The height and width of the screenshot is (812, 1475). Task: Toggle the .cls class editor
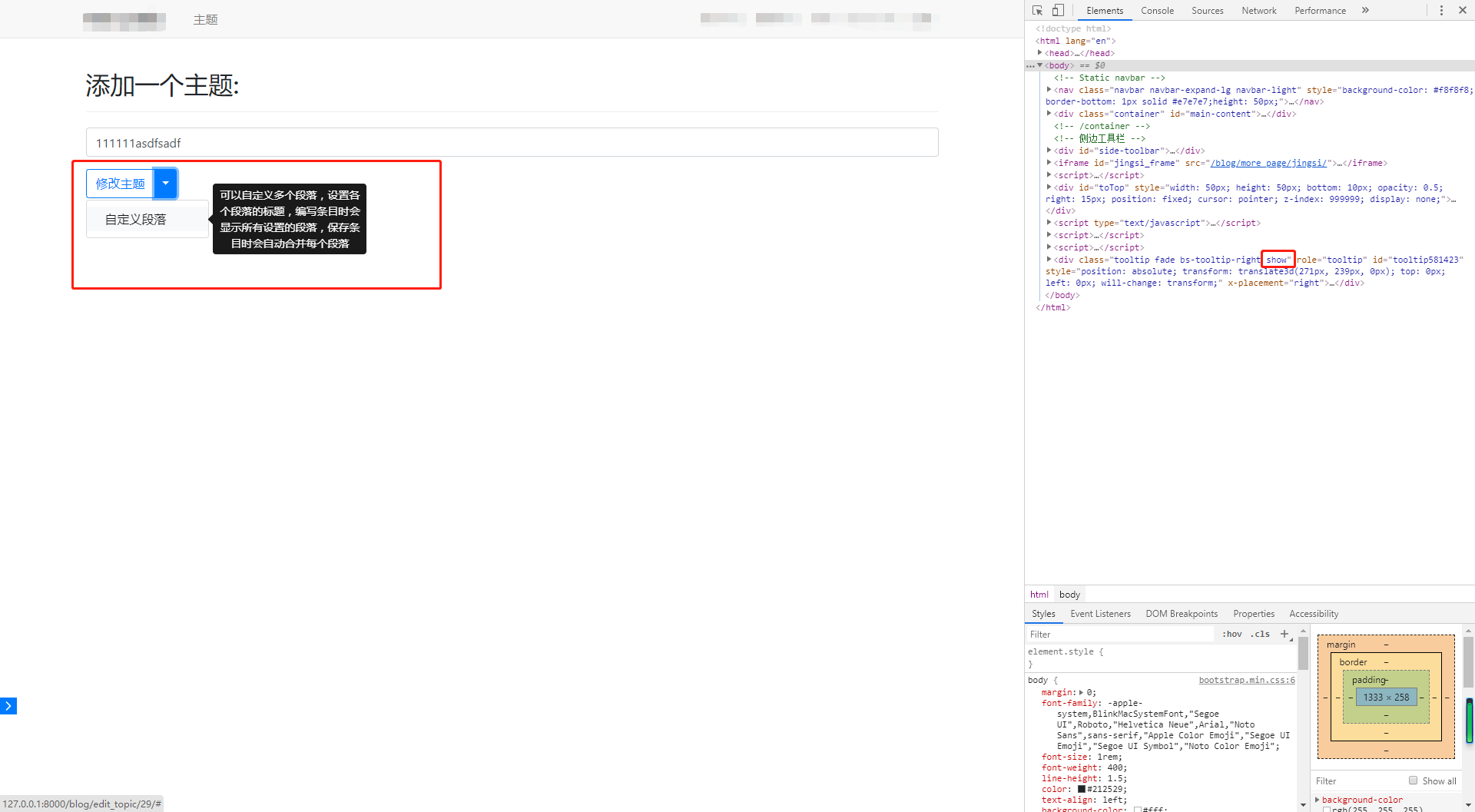click(x=1260, y=634)
